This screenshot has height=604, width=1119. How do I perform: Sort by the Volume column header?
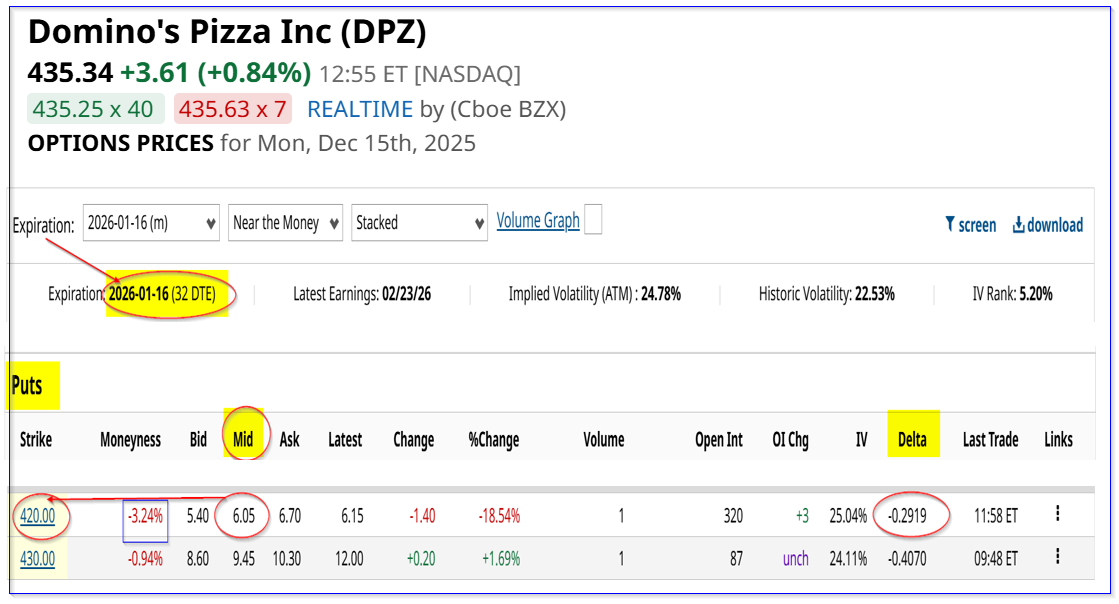click(603, 439)
